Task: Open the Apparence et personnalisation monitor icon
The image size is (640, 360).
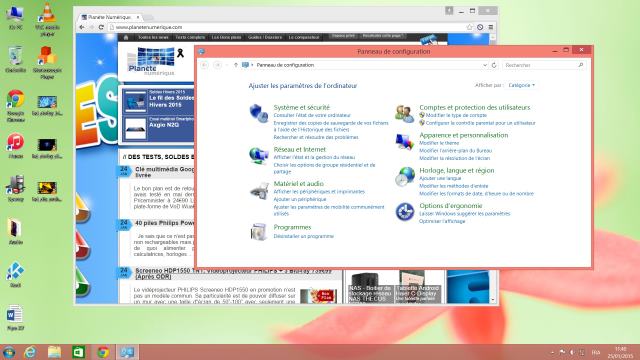Action: (x=404, y=141)
